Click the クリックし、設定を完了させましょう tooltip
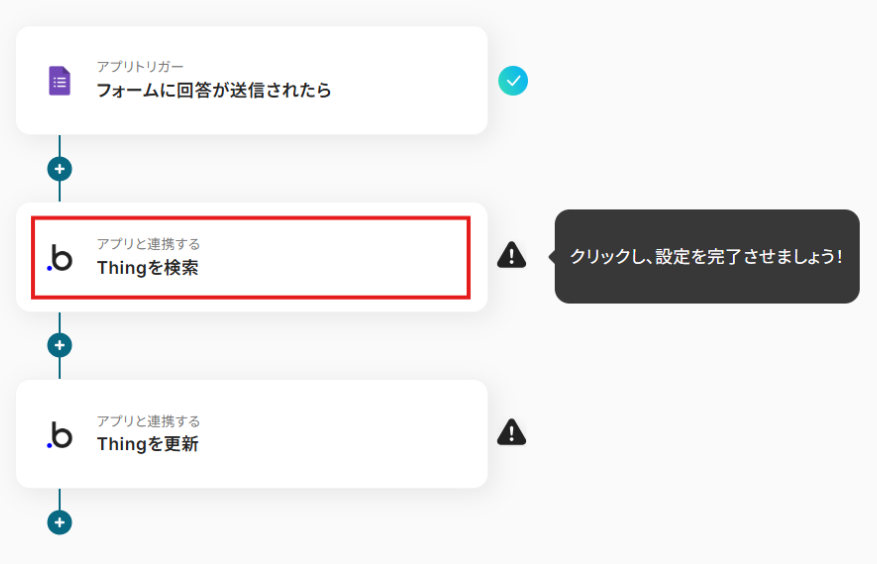 click(707, 256)
